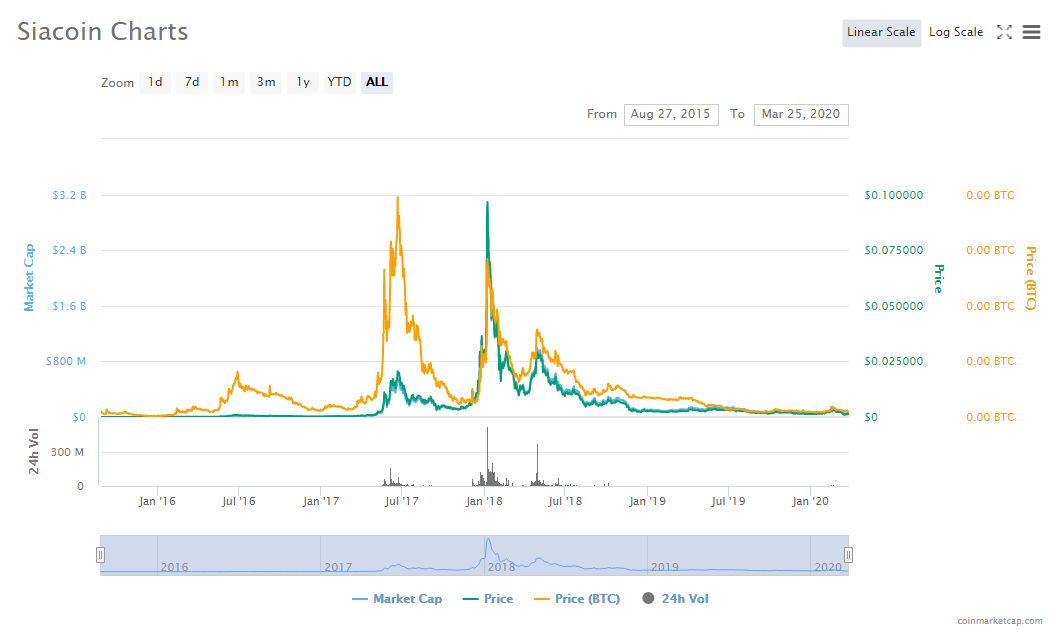Edit the From date field
The height and width of the screenshot is (634, 1062).
point(671,114)
